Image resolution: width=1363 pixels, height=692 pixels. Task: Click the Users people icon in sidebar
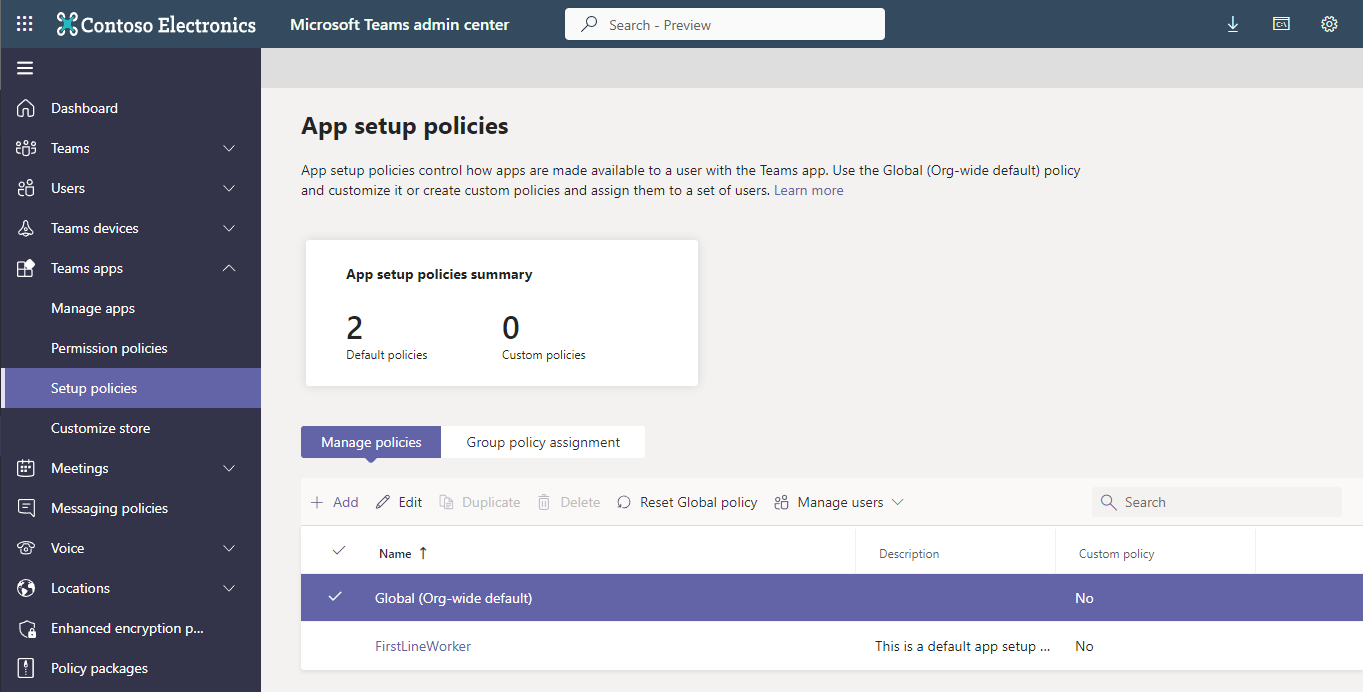click(26, 188)
